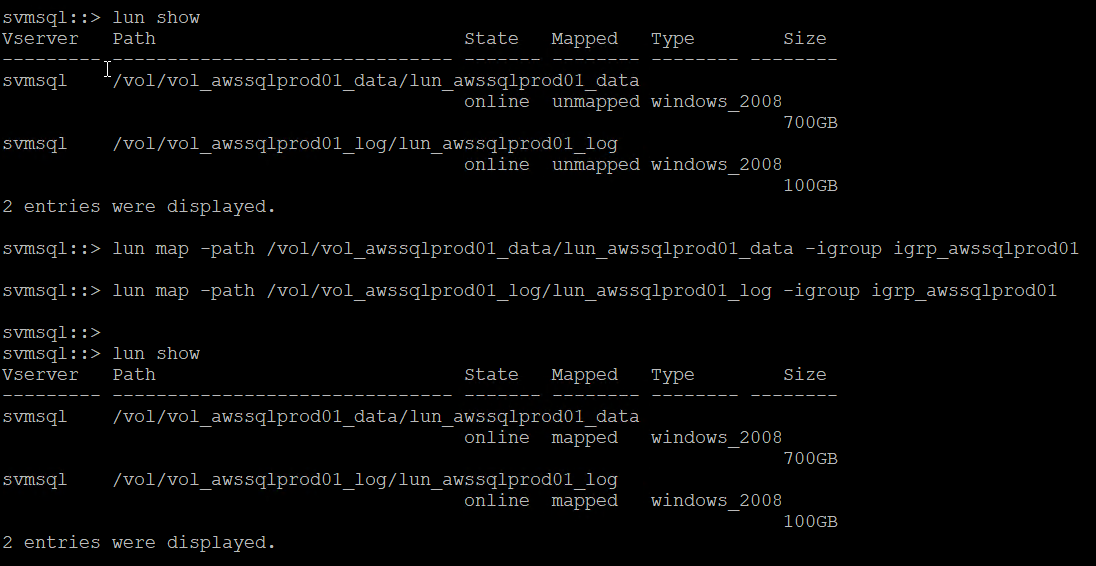The width and height of the screenshot is (1096, 566).
Task: Click the State header in first lun show output
Action: click(491, 39)
